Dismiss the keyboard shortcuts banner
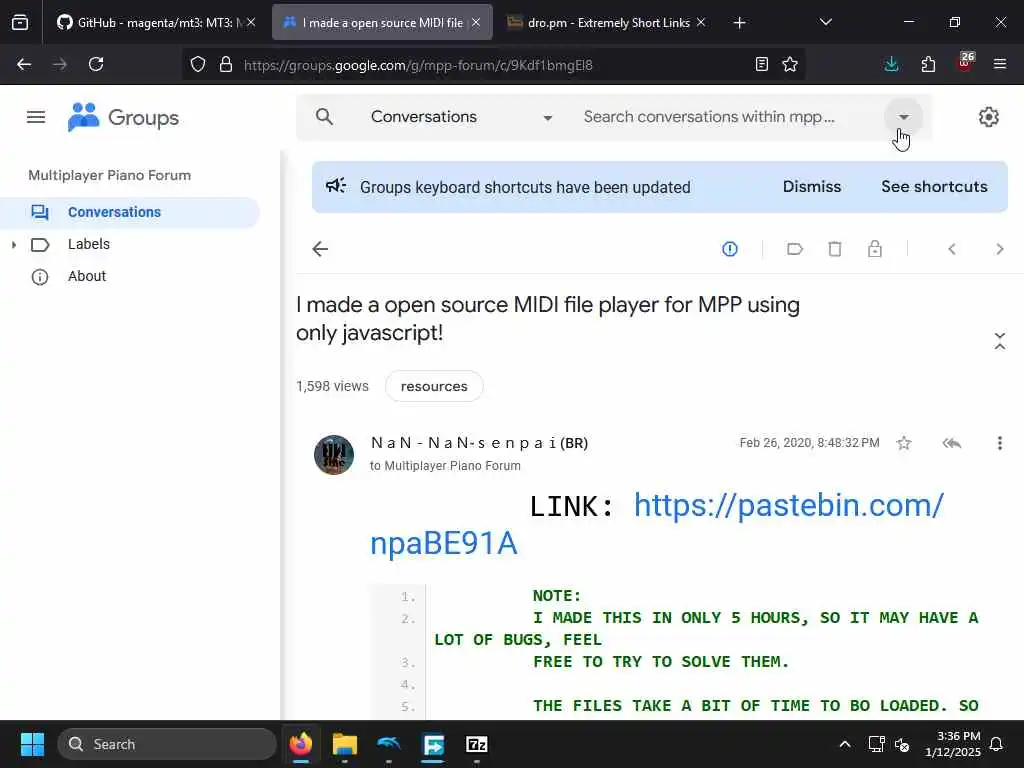The height and width of the screenshot is (768, 1024). (x=812, y=187)
